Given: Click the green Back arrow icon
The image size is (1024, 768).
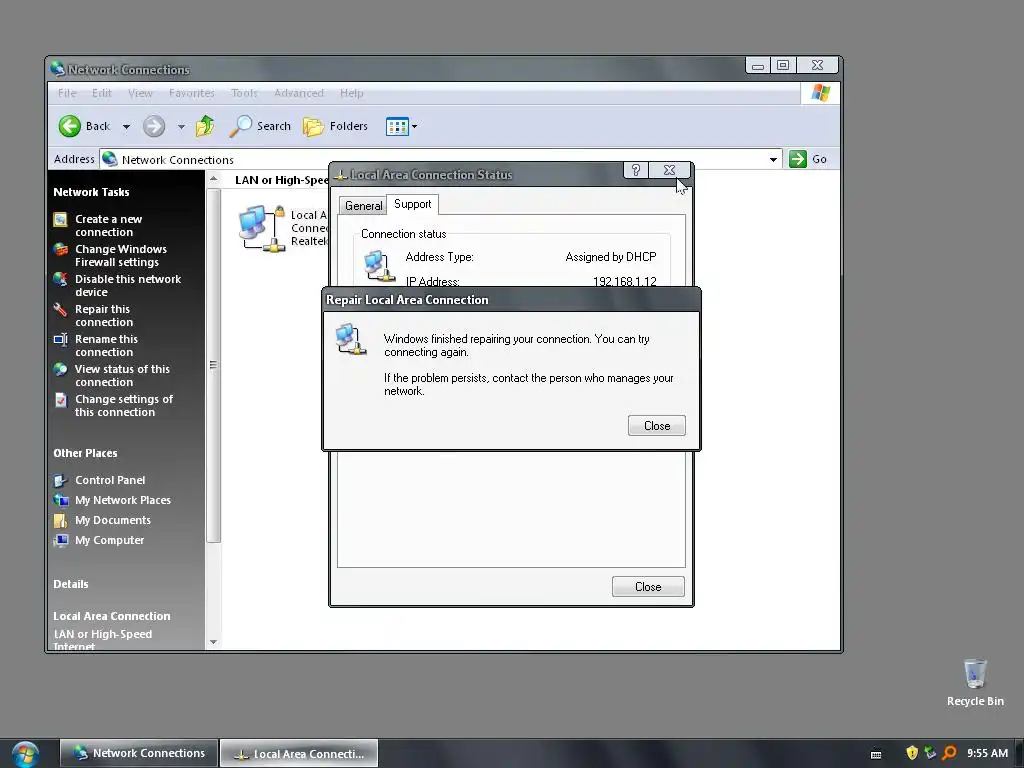Looking at the screenshot, I should point(69,126).
